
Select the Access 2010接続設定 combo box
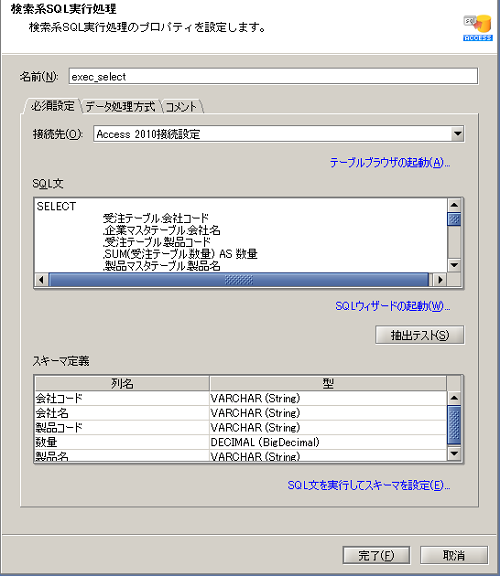(x=278, y=134)
